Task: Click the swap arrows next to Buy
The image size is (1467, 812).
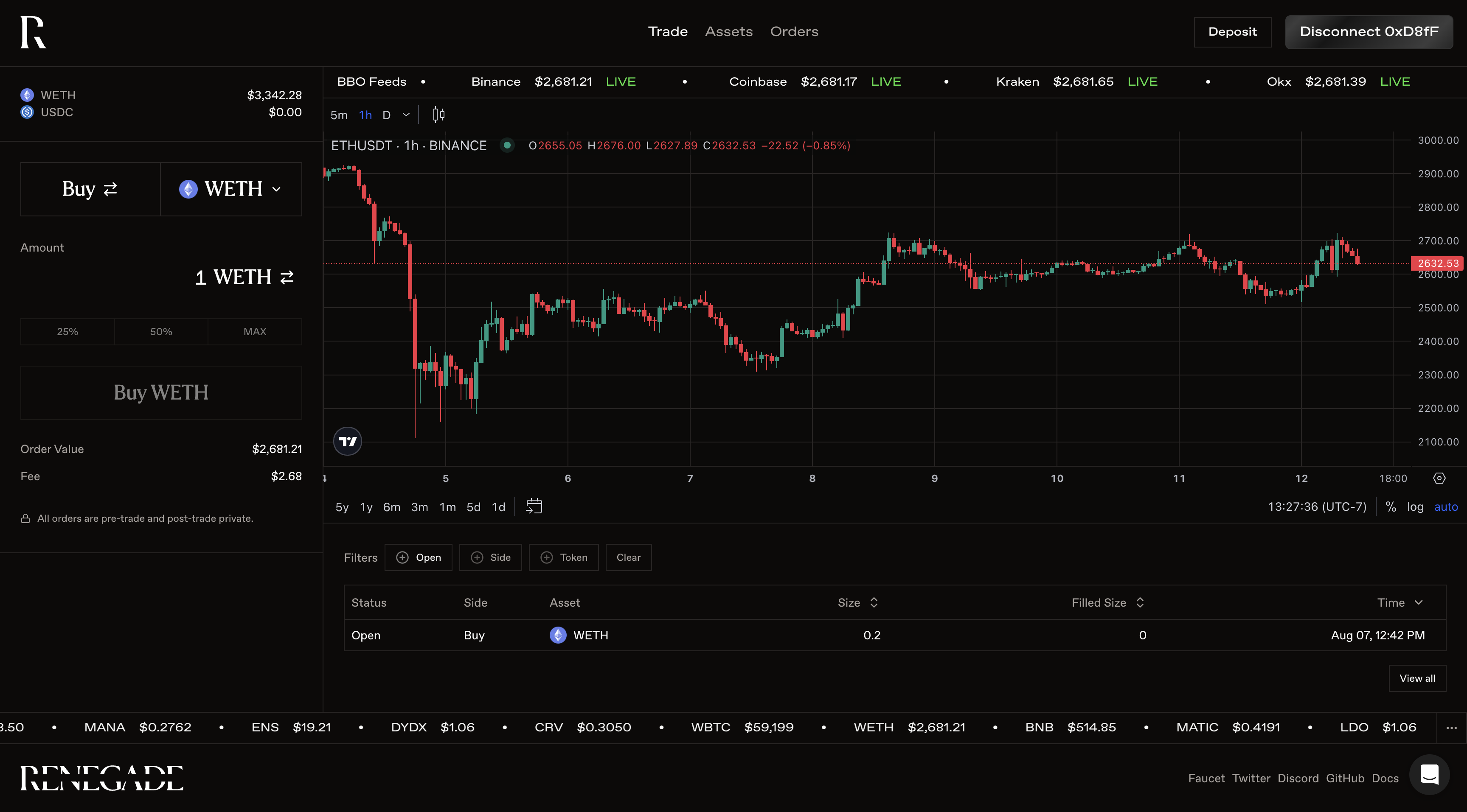Action: pos(110,189)
